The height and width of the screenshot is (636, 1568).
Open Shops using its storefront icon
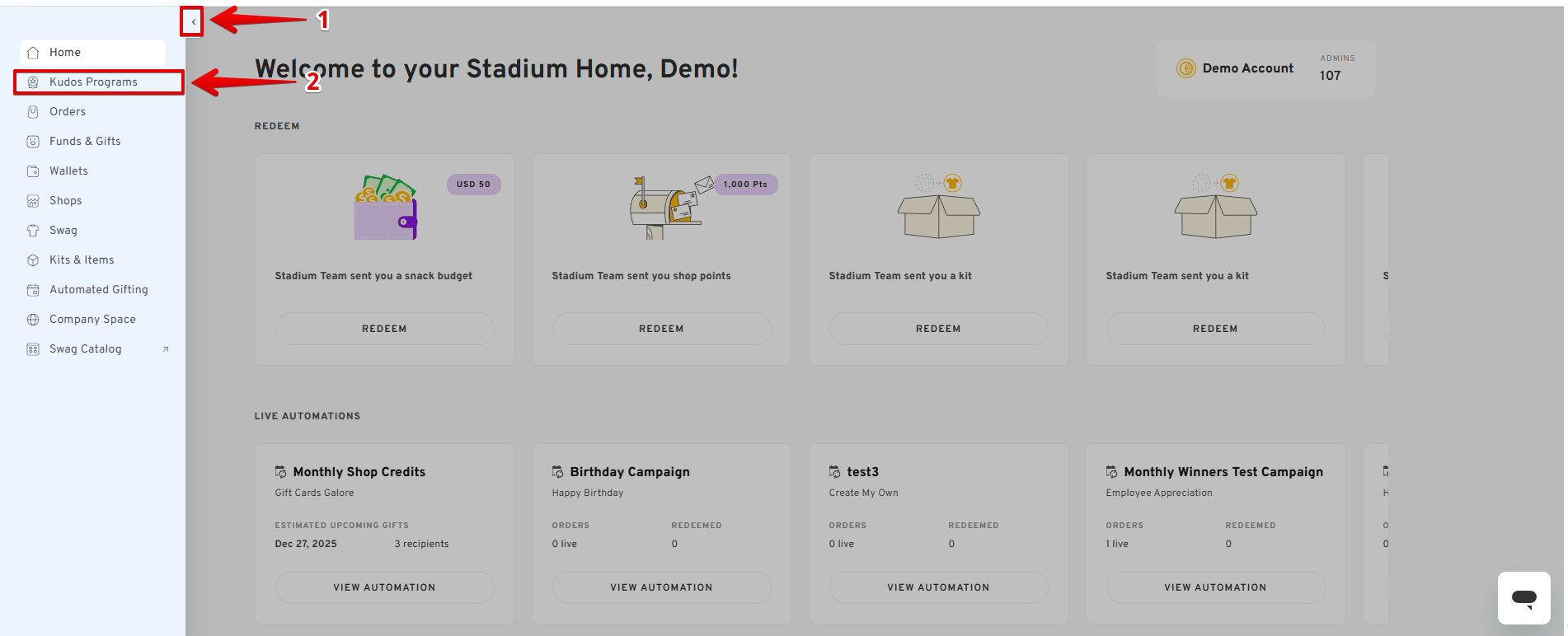pos(33,200)
